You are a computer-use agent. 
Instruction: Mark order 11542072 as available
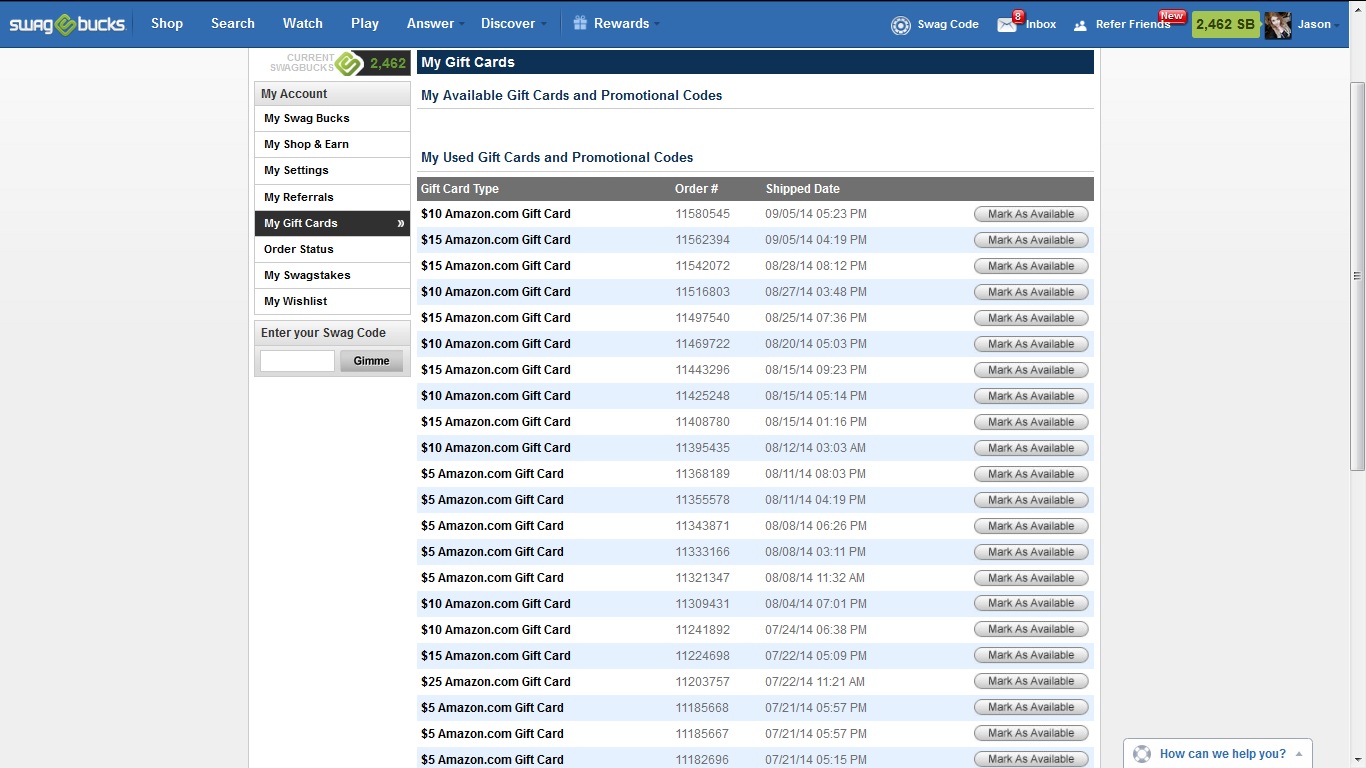point(1031,266)
